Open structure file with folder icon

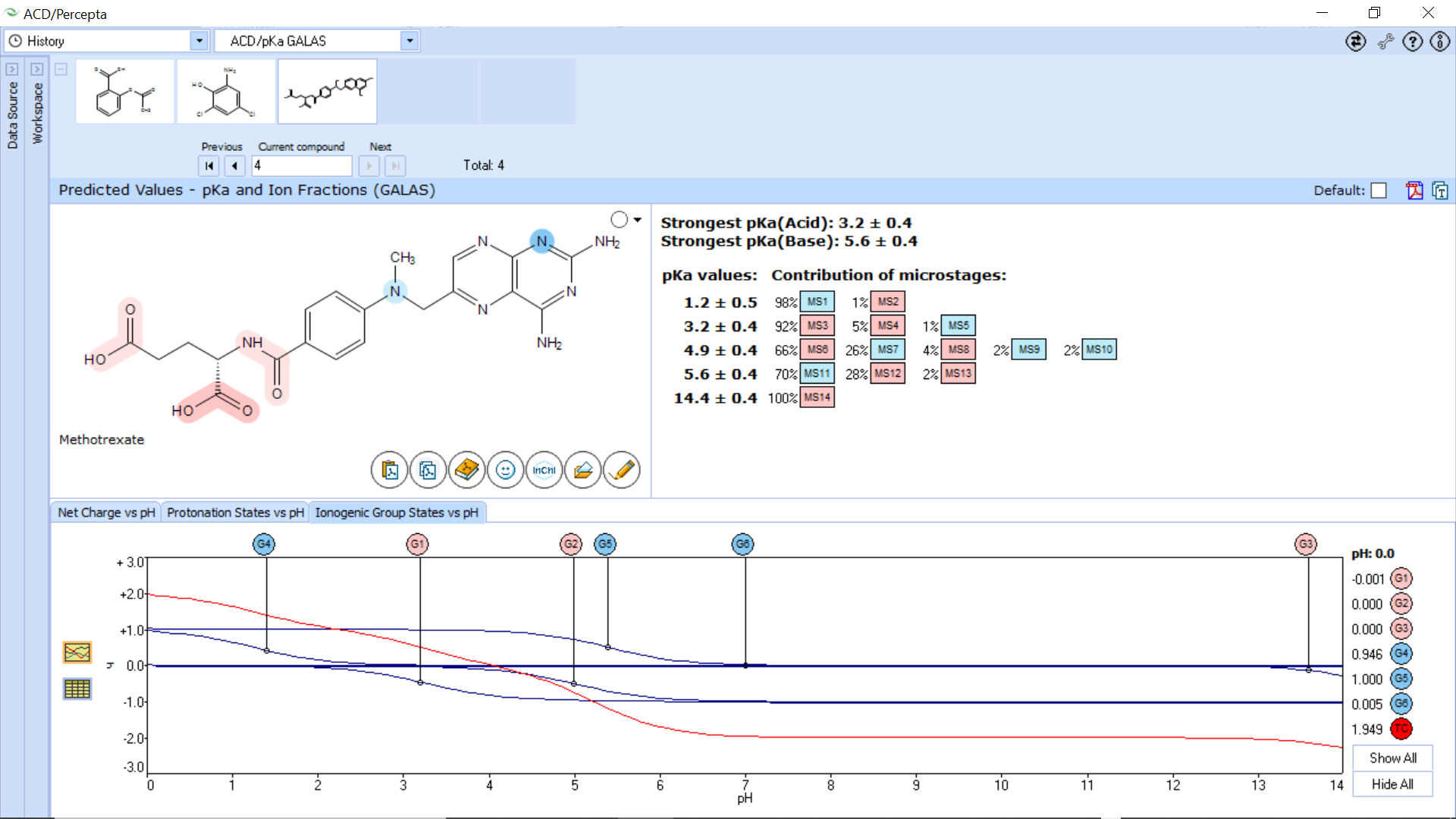pos(582,470)
